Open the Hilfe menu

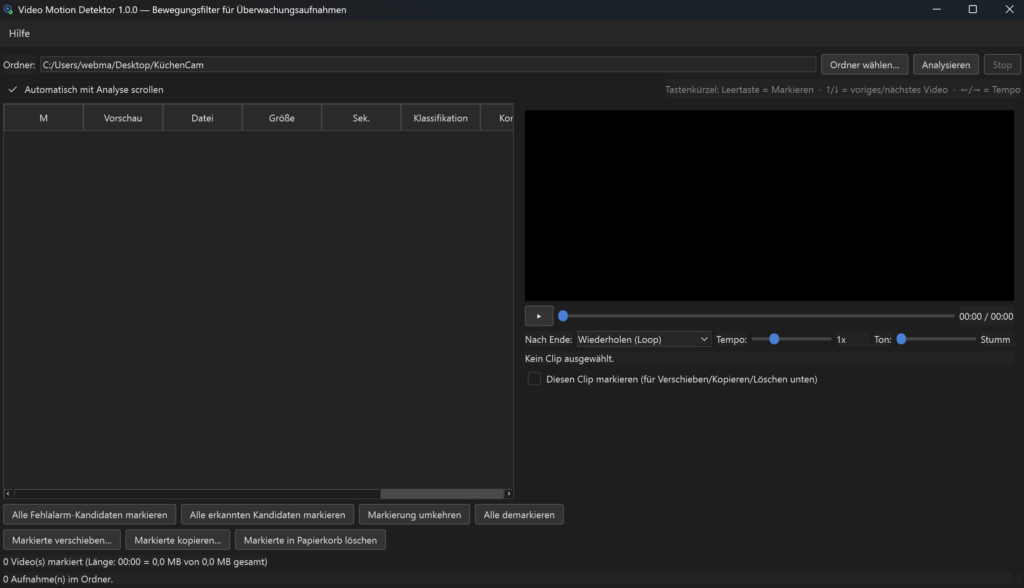click(x=19, y=33)
